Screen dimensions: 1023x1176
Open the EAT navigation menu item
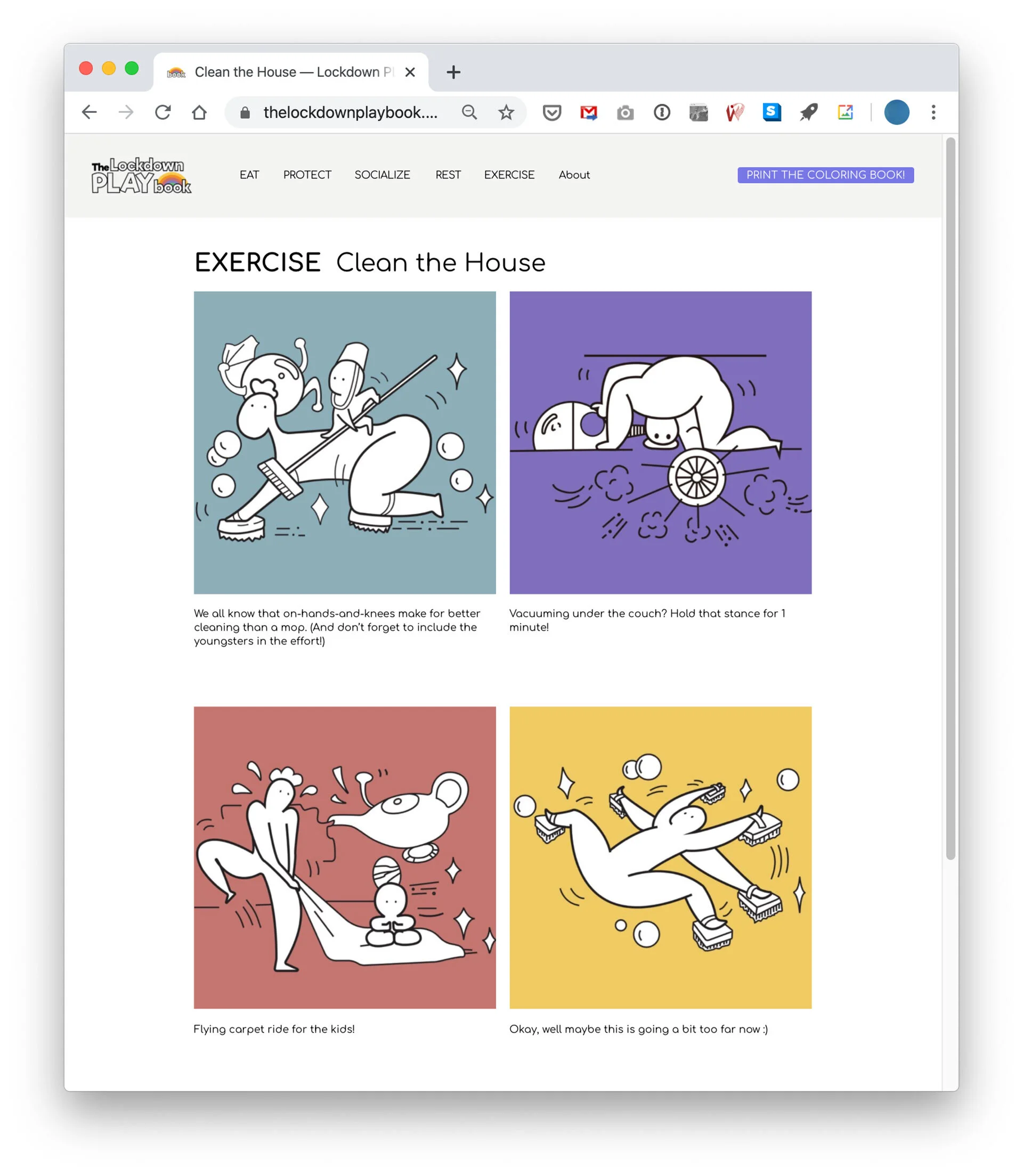(x=249, y=175)
